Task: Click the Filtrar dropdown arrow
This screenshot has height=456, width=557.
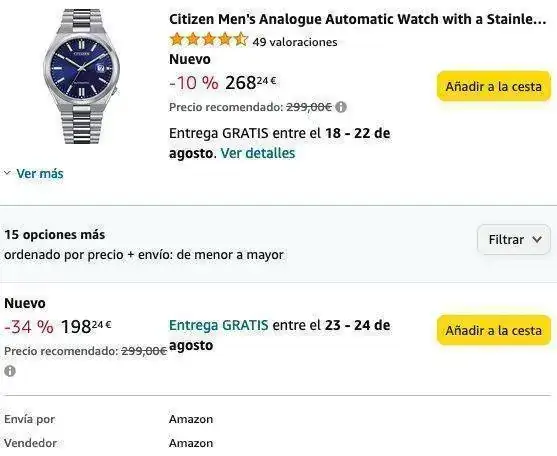Action: 537,239
